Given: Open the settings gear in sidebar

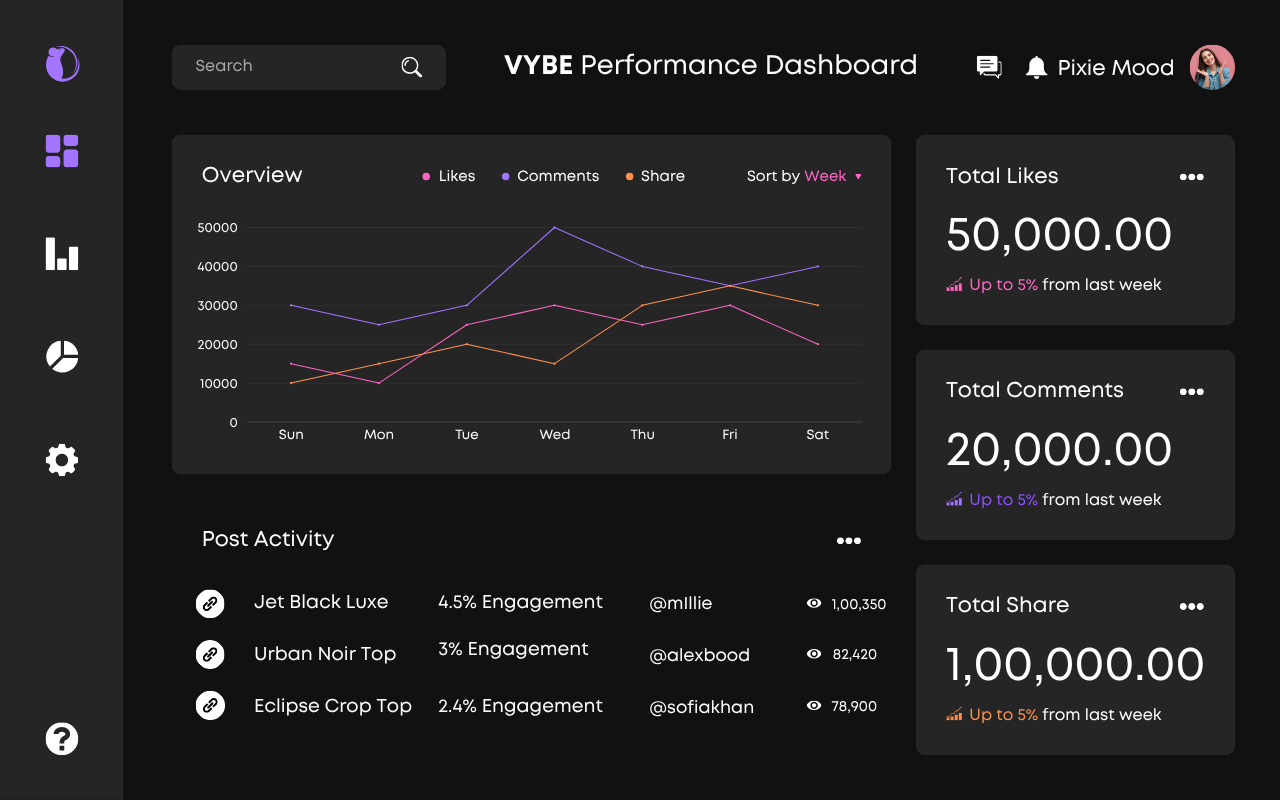Looking at the screenshot, I should pyautogui.click(x=61, y=460).
